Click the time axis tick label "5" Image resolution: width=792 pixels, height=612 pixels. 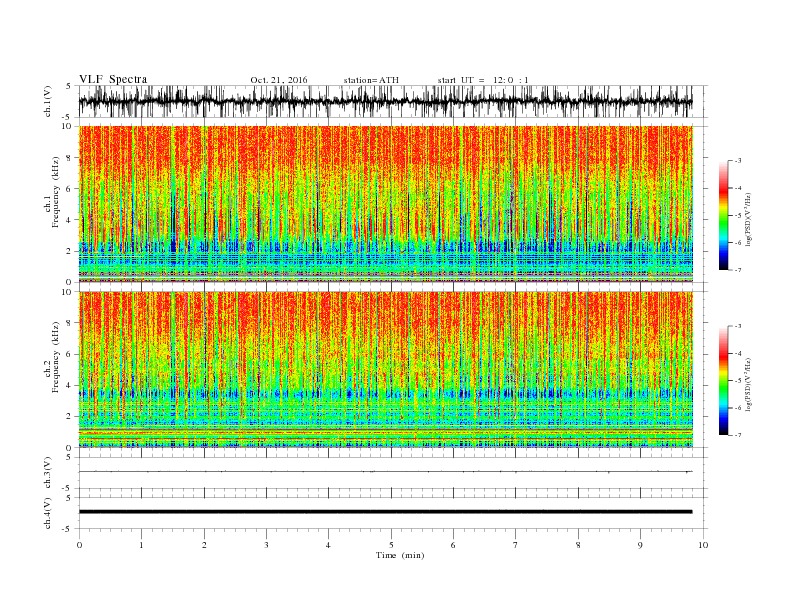pos(391,545)
